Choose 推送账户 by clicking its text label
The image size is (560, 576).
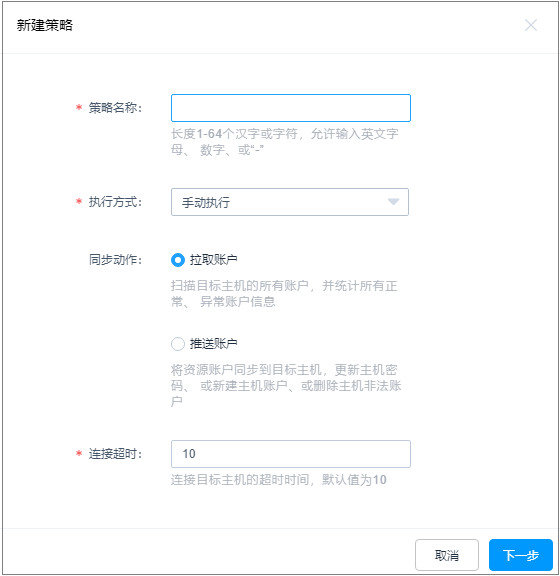point(213,344)
